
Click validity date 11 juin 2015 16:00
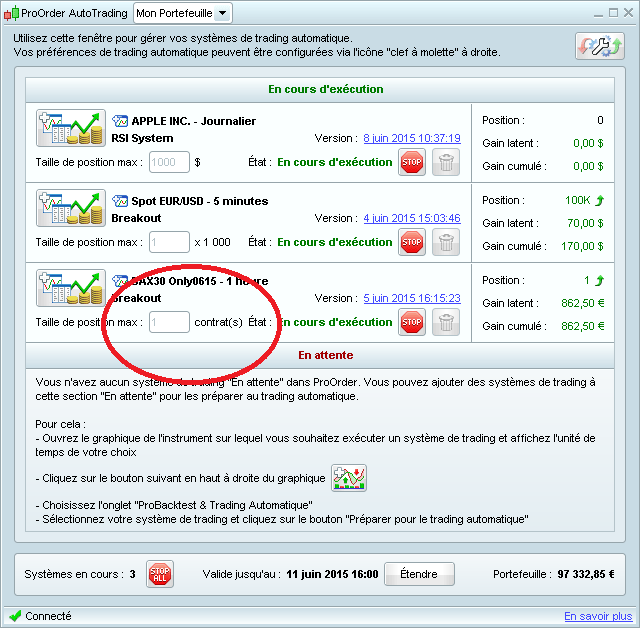(x=332, y=574)
